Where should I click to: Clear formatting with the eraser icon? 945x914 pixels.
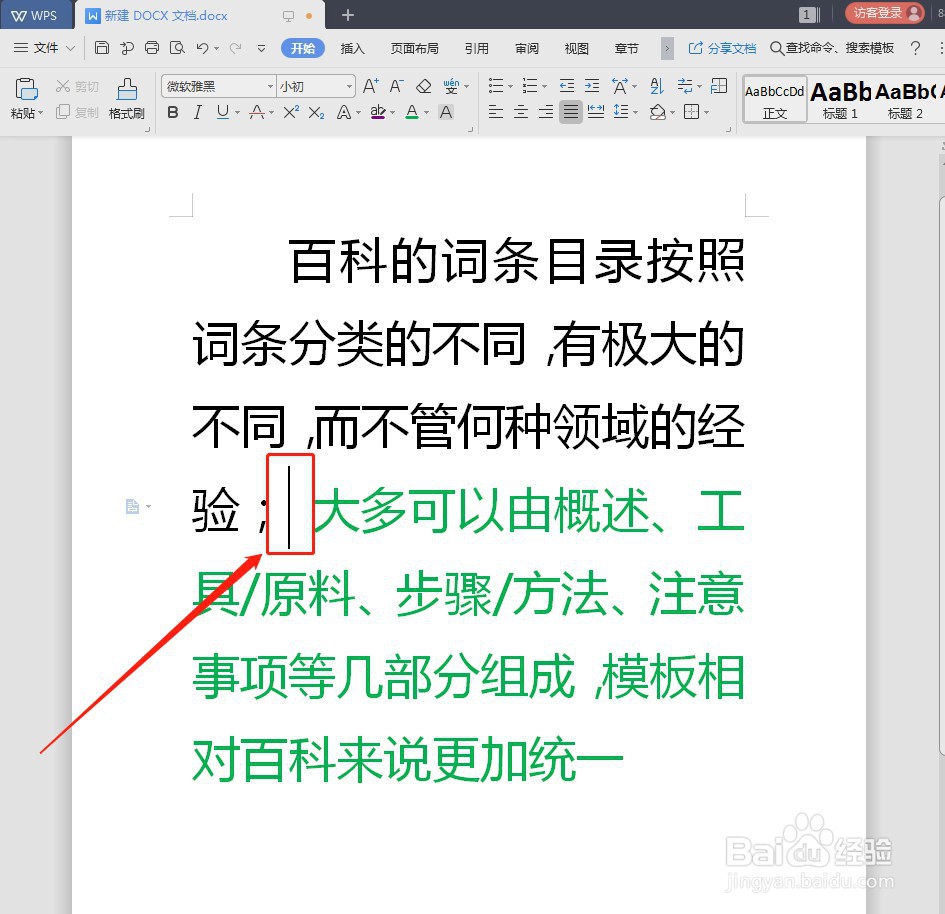pyautogui.click(x=425, y=85)
